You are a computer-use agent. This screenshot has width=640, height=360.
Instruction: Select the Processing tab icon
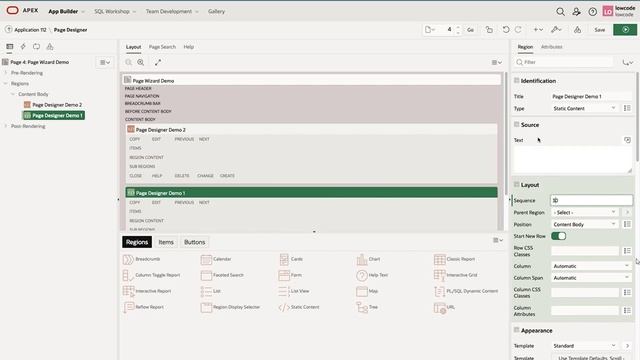point(36,47)
